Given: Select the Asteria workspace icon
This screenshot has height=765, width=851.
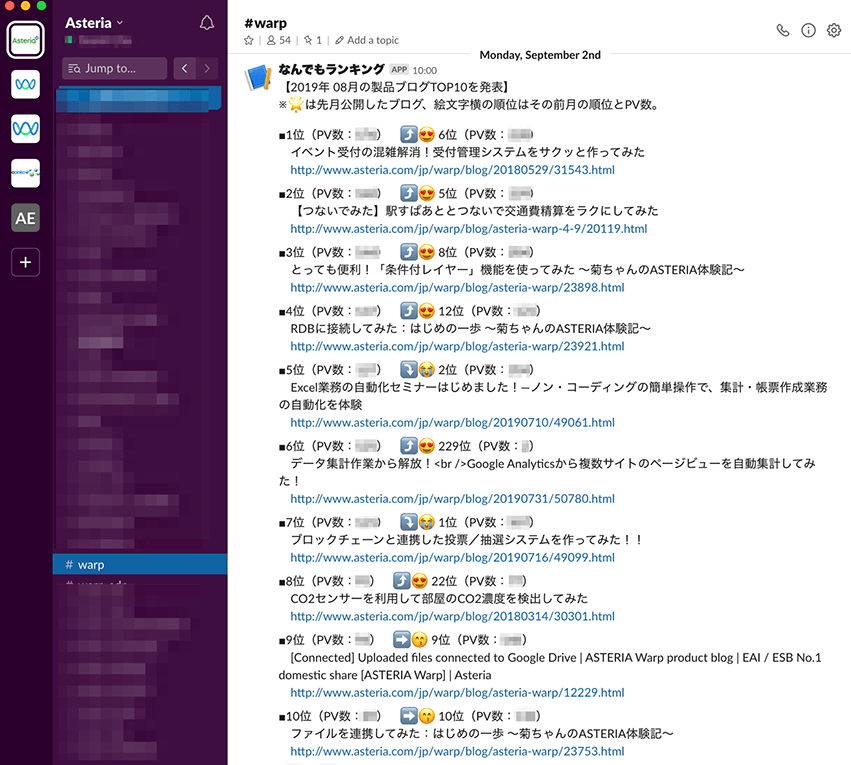Looking at the screenshot, I should [x=26, y=40].
